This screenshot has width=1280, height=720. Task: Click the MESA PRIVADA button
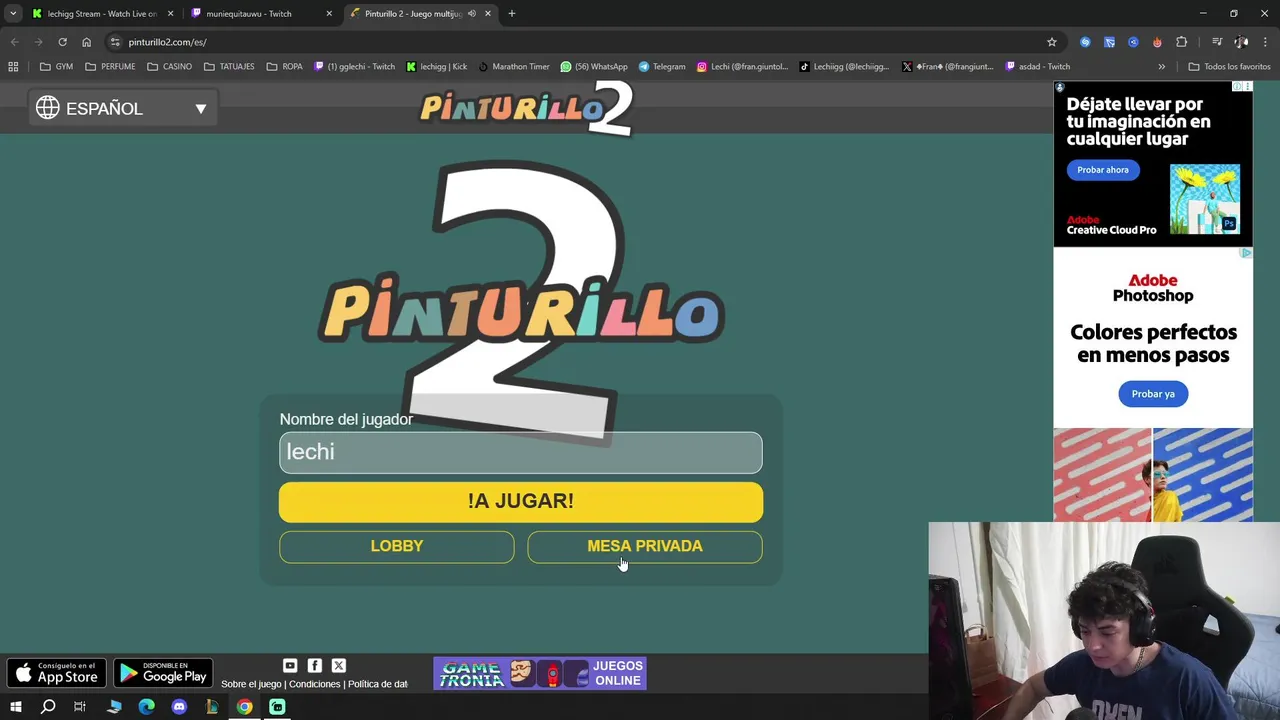[645, 547]
